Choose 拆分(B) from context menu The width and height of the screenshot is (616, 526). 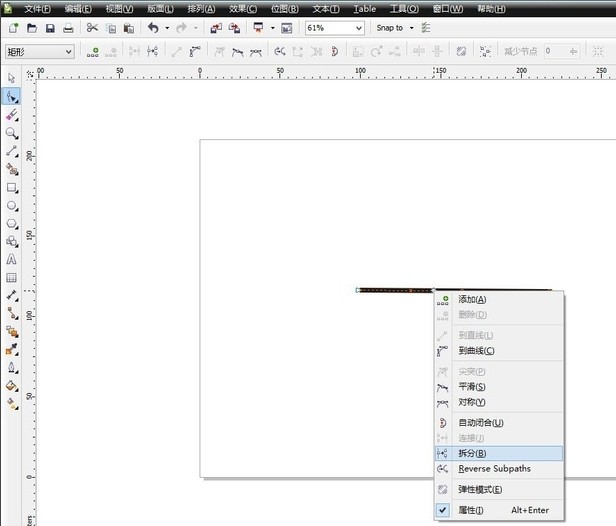point(472,454)
